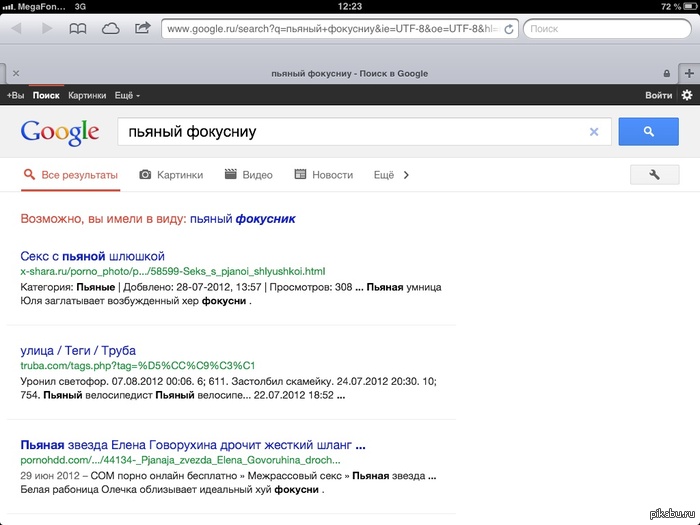This screenshot has height=525, width=700.
Task: Open iCloud tabs cloud icon
Action: 110,29
